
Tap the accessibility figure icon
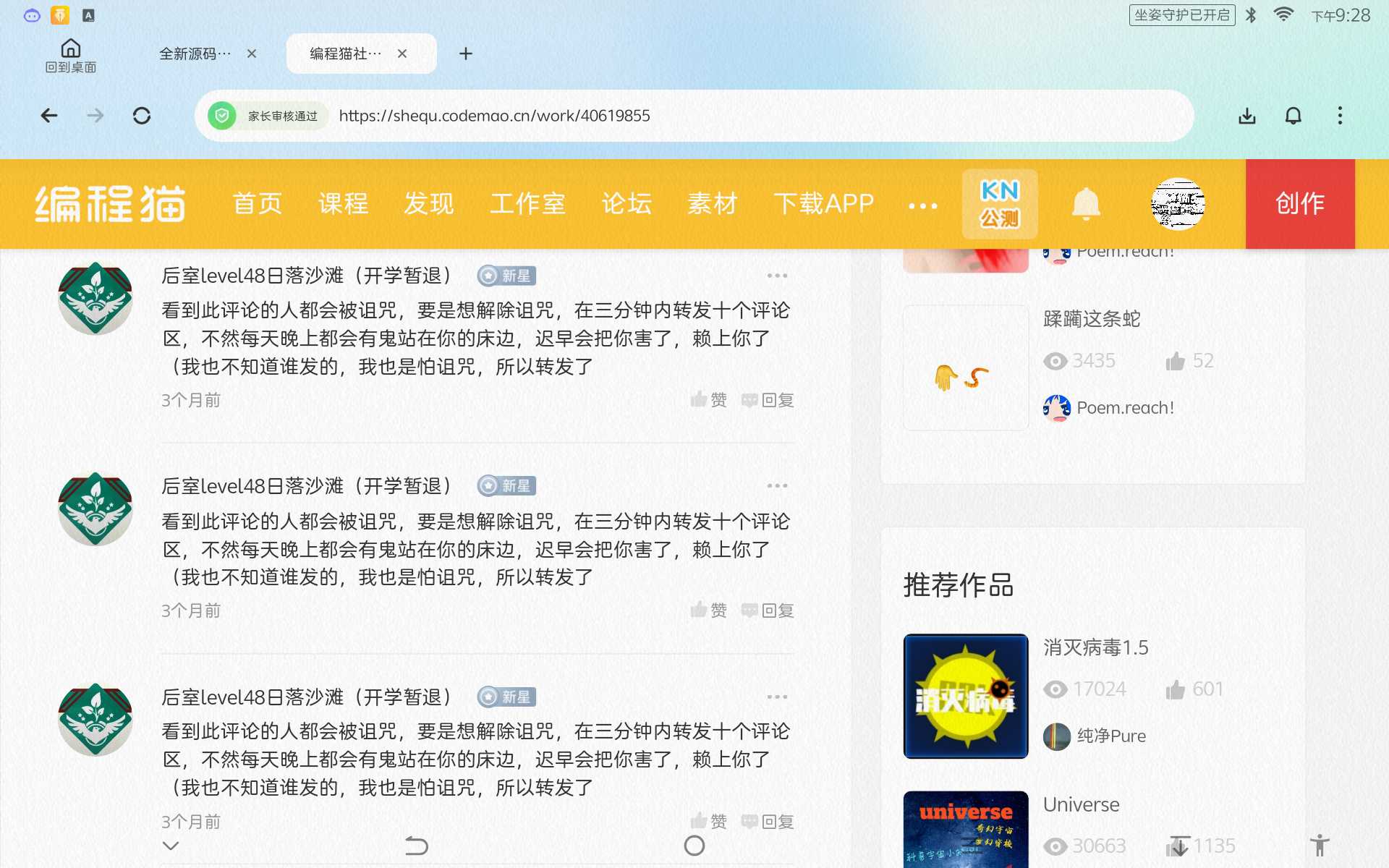1320,845
